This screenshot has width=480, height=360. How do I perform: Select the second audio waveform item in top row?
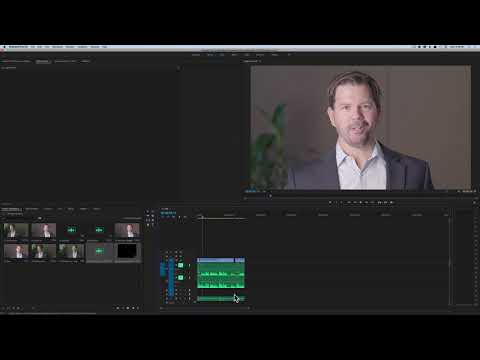tap(99, 230)
